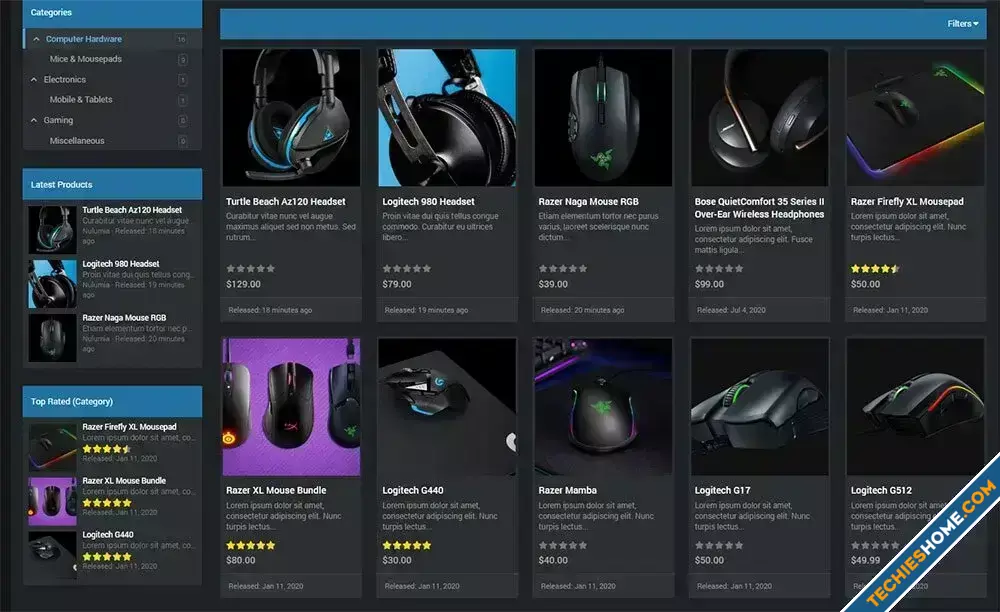
Task: Open the Logitech G17 product image
Action: (760, 407)
